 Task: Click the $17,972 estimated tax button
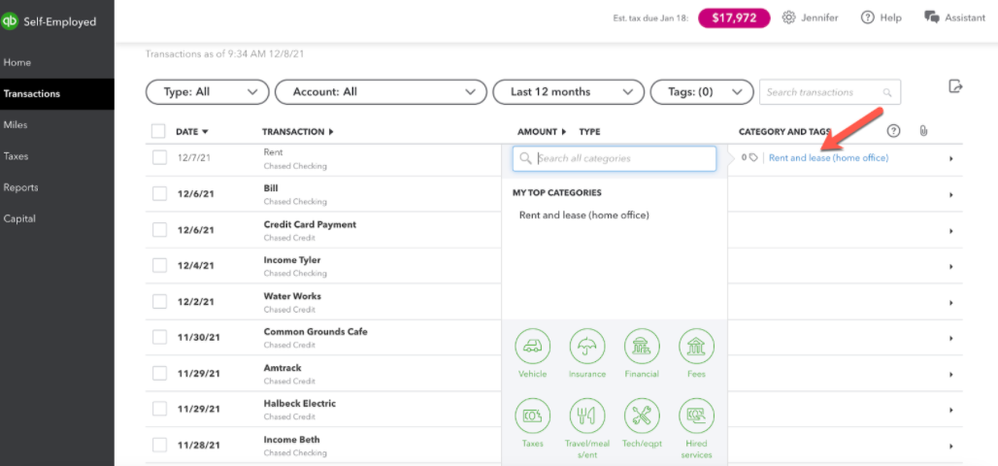pyautogui.click(x=734, y=18)
